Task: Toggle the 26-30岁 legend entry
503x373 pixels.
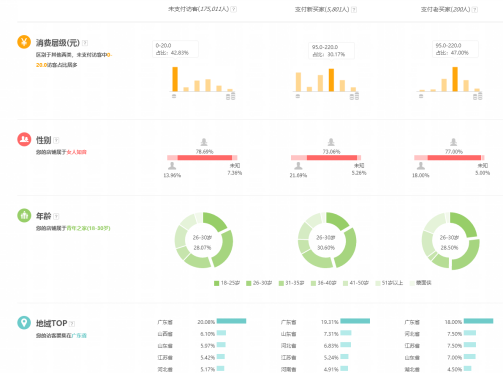Action: tap(259, 283)
